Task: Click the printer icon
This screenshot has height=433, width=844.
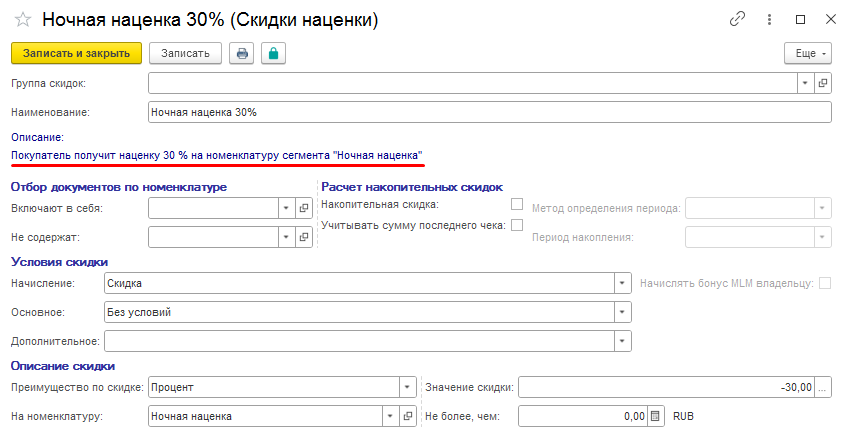Action: tap(242, 53)
